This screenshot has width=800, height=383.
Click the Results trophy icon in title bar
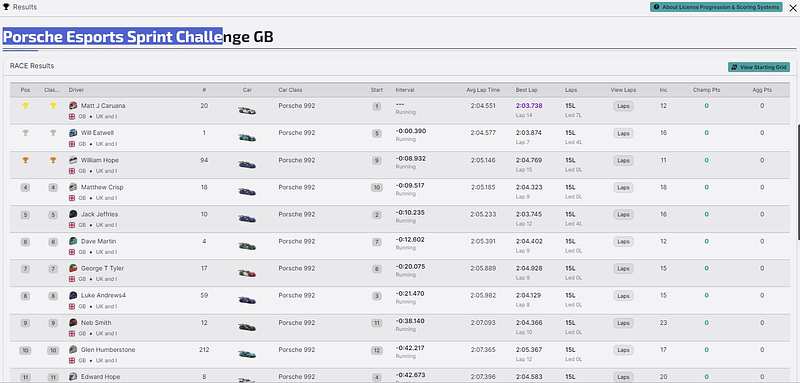click(x=6, y=7)
